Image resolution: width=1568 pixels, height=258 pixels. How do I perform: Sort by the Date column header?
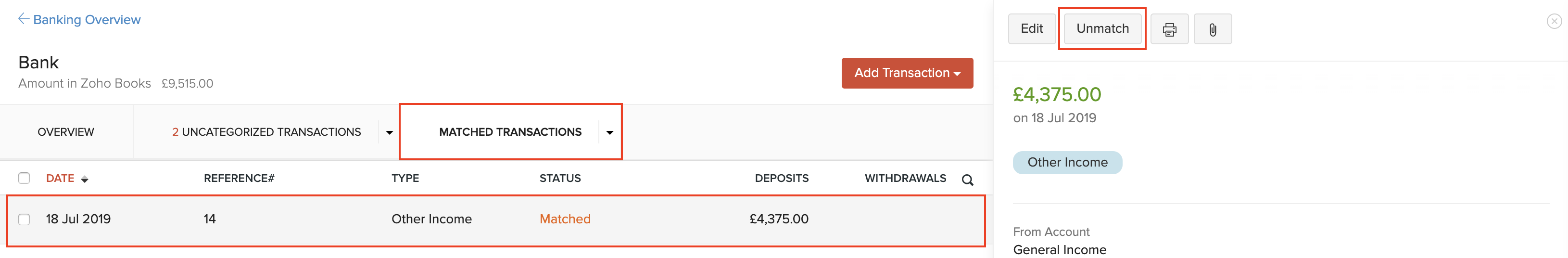coord(60,178)
